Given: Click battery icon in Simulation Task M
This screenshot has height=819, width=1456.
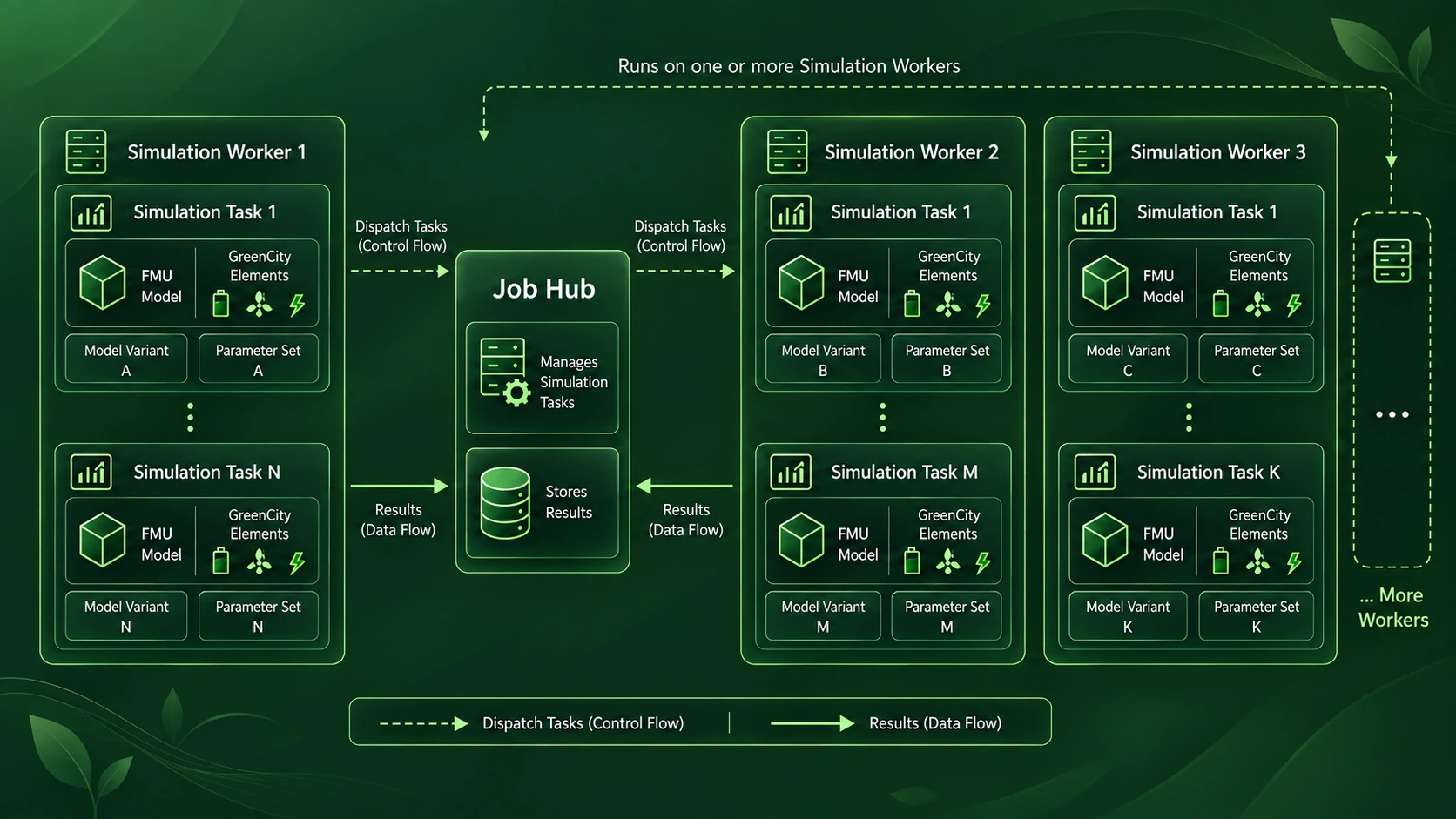Looking at the screenshot, I should [912, 561].
